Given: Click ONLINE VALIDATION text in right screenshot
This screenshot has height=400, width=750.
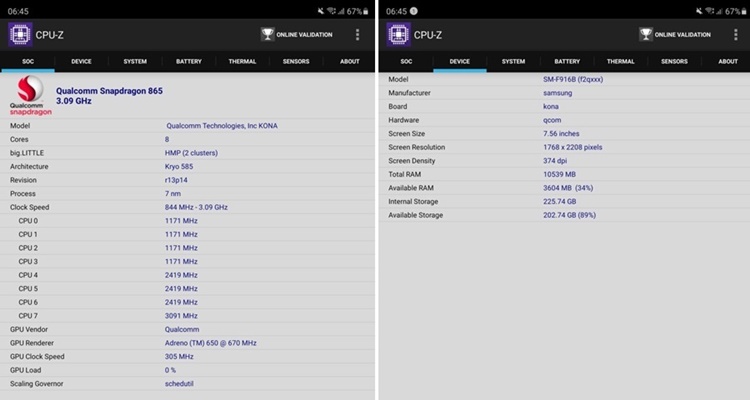Looking at the screenshot, I should pyautogui.click(x=683, y=34).
